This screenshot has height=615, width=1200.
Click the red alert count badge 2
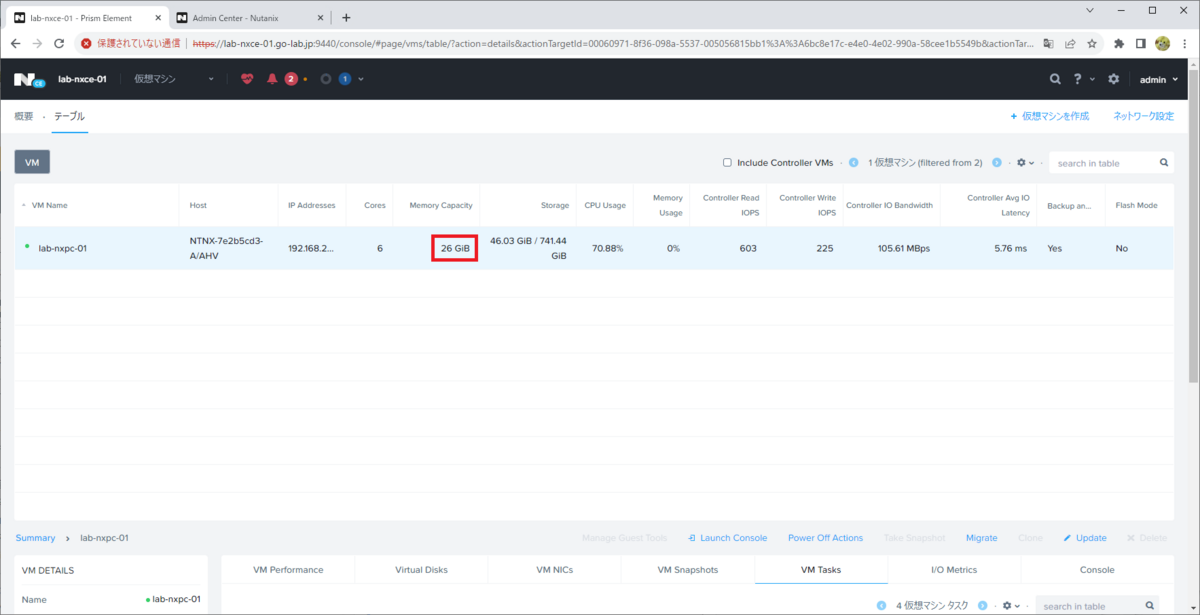(x=291, y=79)
